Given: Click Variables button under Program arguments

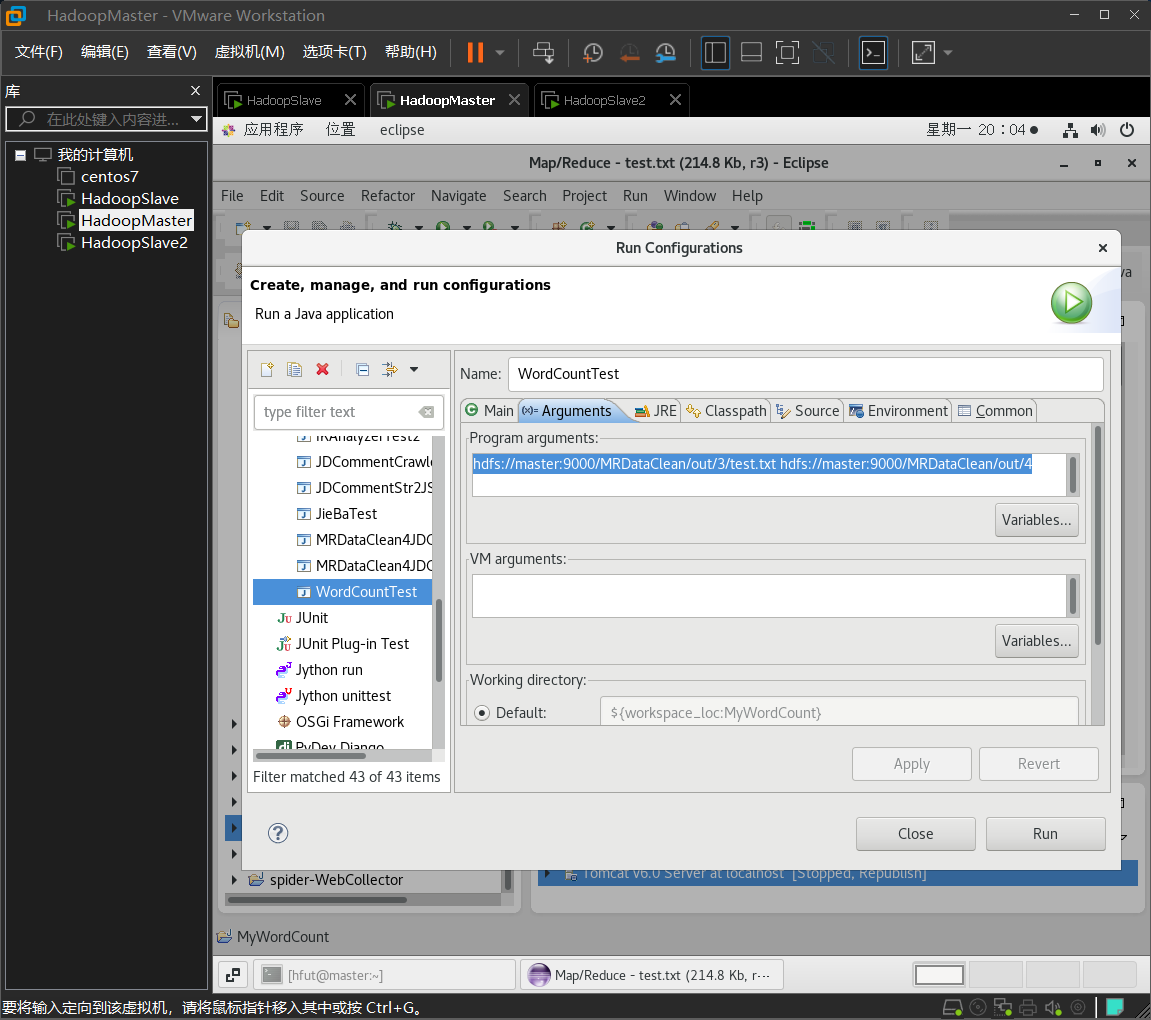Looking at the screenshot, I should (1036, 520).
